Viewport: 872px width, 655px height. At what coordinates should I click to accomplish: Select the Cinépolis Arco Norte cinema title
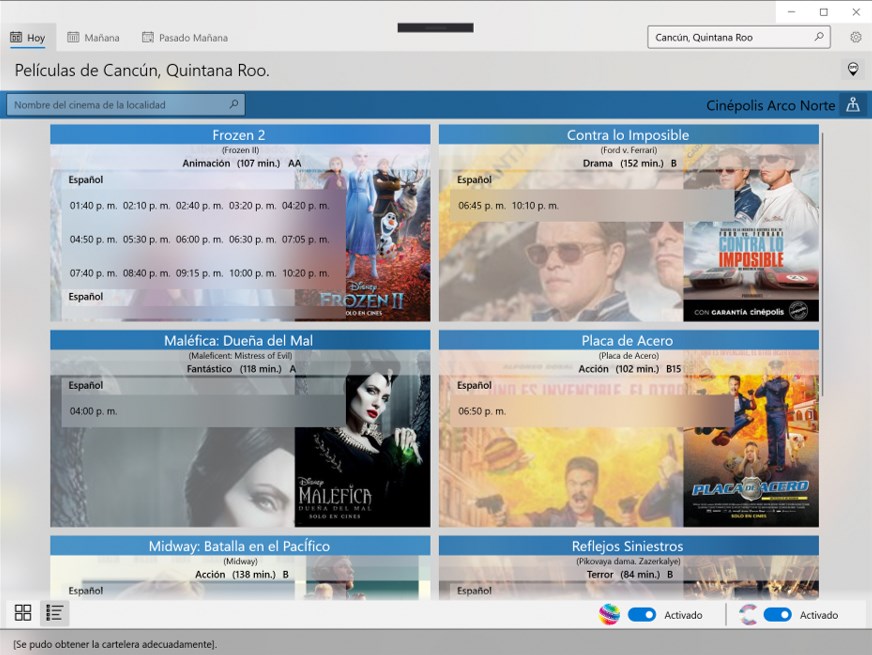(x=770, y=105)
